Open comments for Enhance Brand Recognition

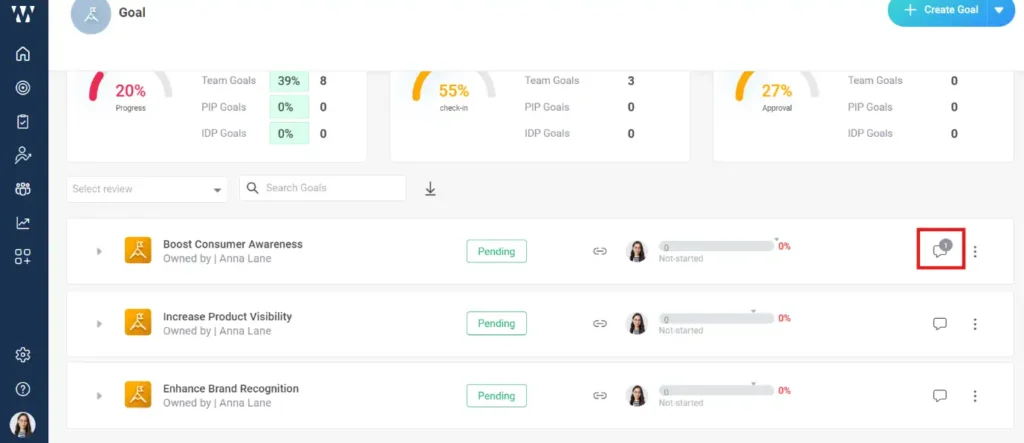(940, 396)
